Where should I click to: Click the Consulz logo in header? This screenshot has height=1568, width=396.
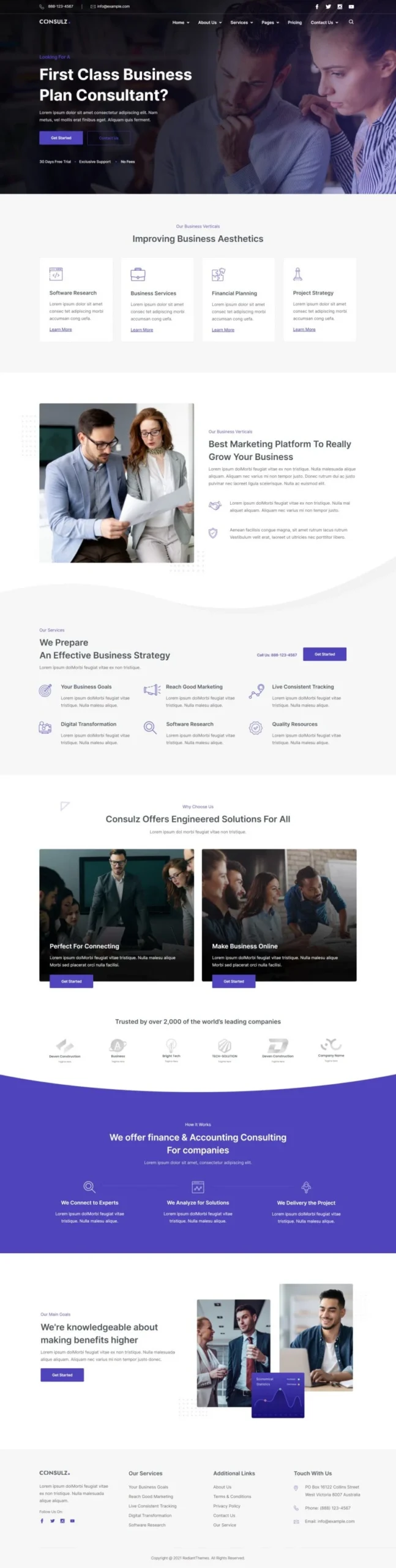click(x=54, y=21)
